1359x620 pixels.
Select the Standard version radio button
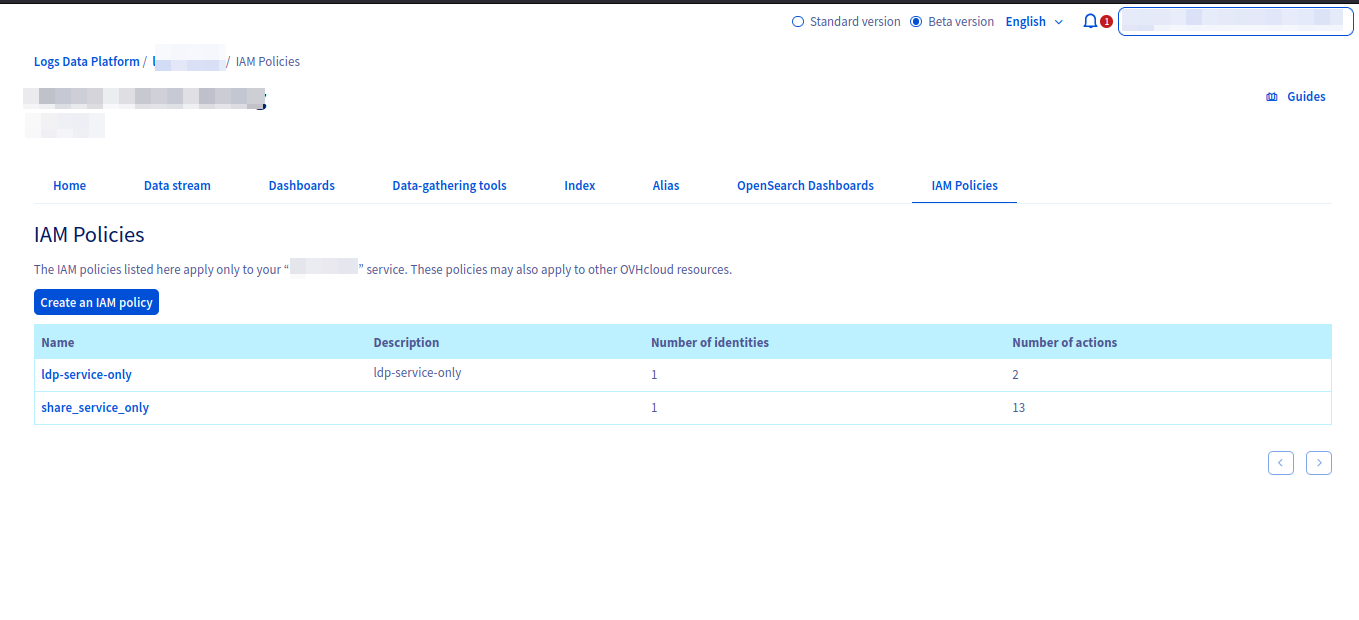coord(798,22)
